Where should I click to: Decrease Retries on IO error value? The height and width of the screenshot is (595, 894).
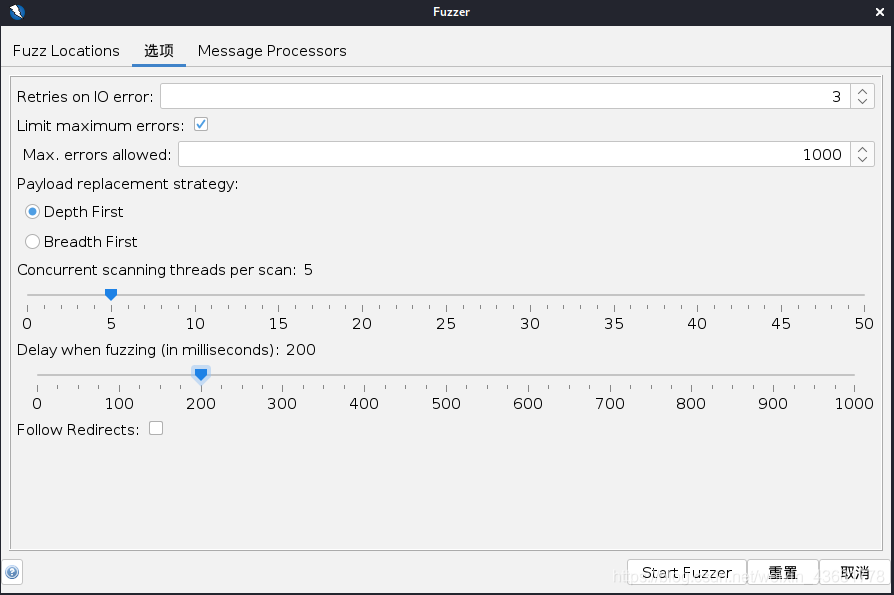coord(863,103)
